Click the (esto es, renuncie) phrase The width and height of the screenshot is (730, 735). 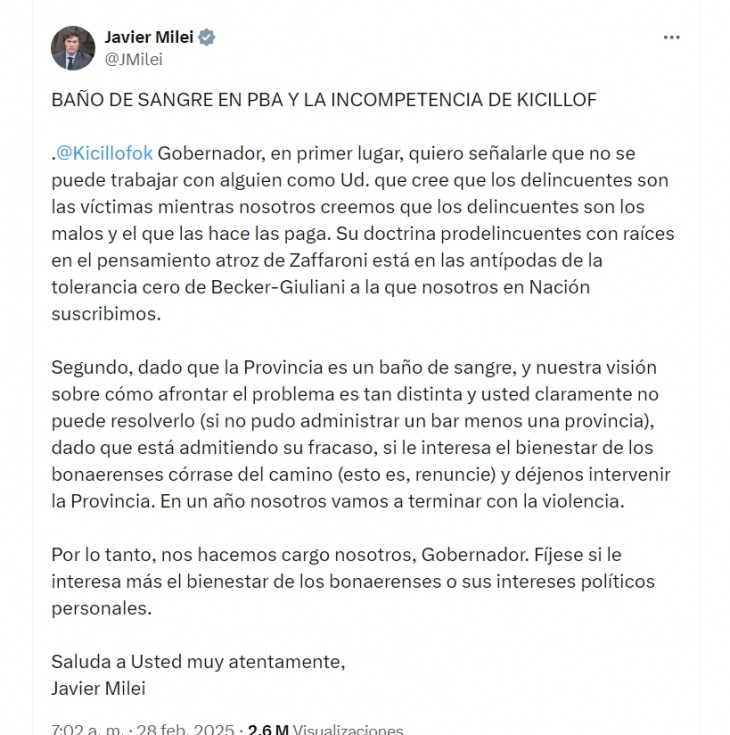pyautogui.click(x=417, y=474)
